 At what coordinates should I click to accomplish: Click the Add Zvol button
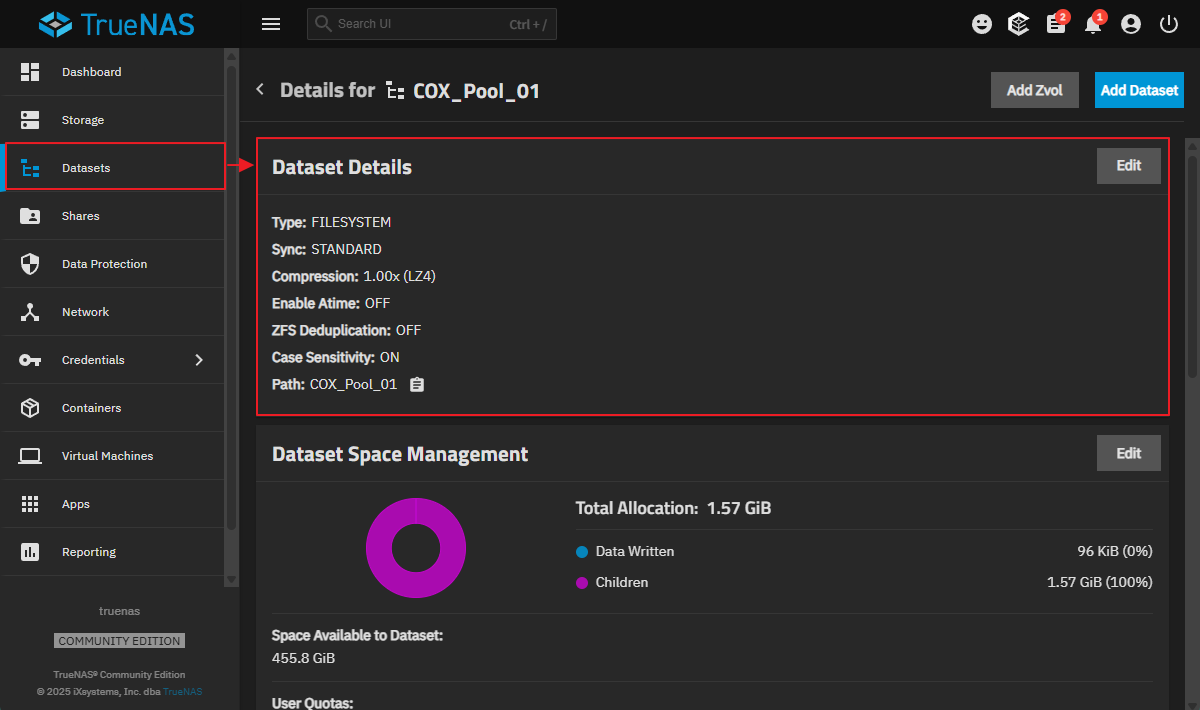[1035, 90]
